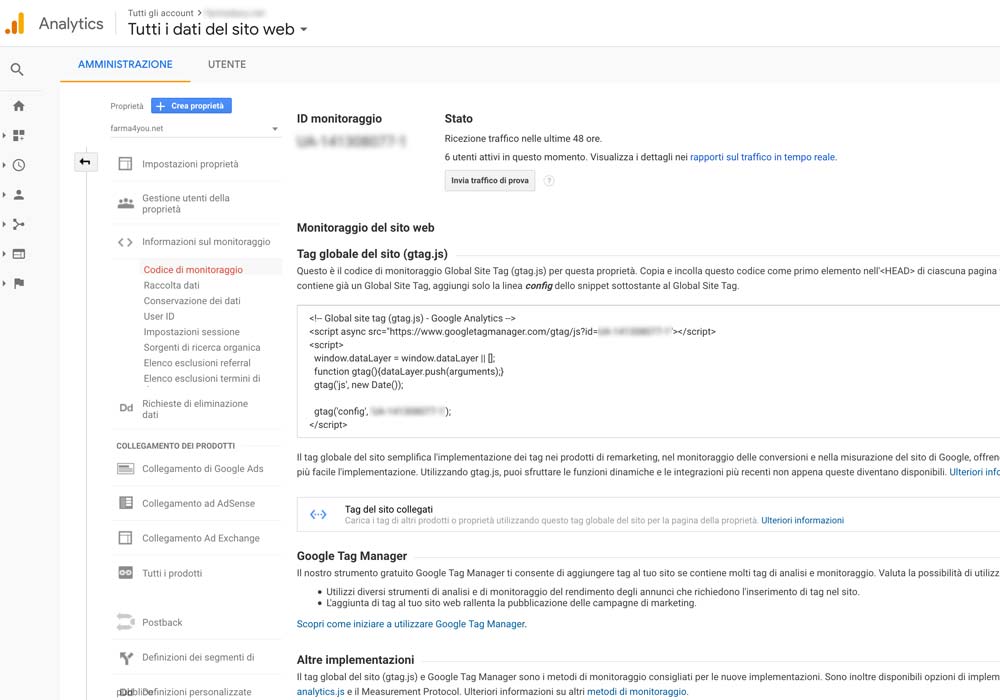Open the search magnifier in sidebar
Screen dimensions: 1000x700
coord(17,69)
